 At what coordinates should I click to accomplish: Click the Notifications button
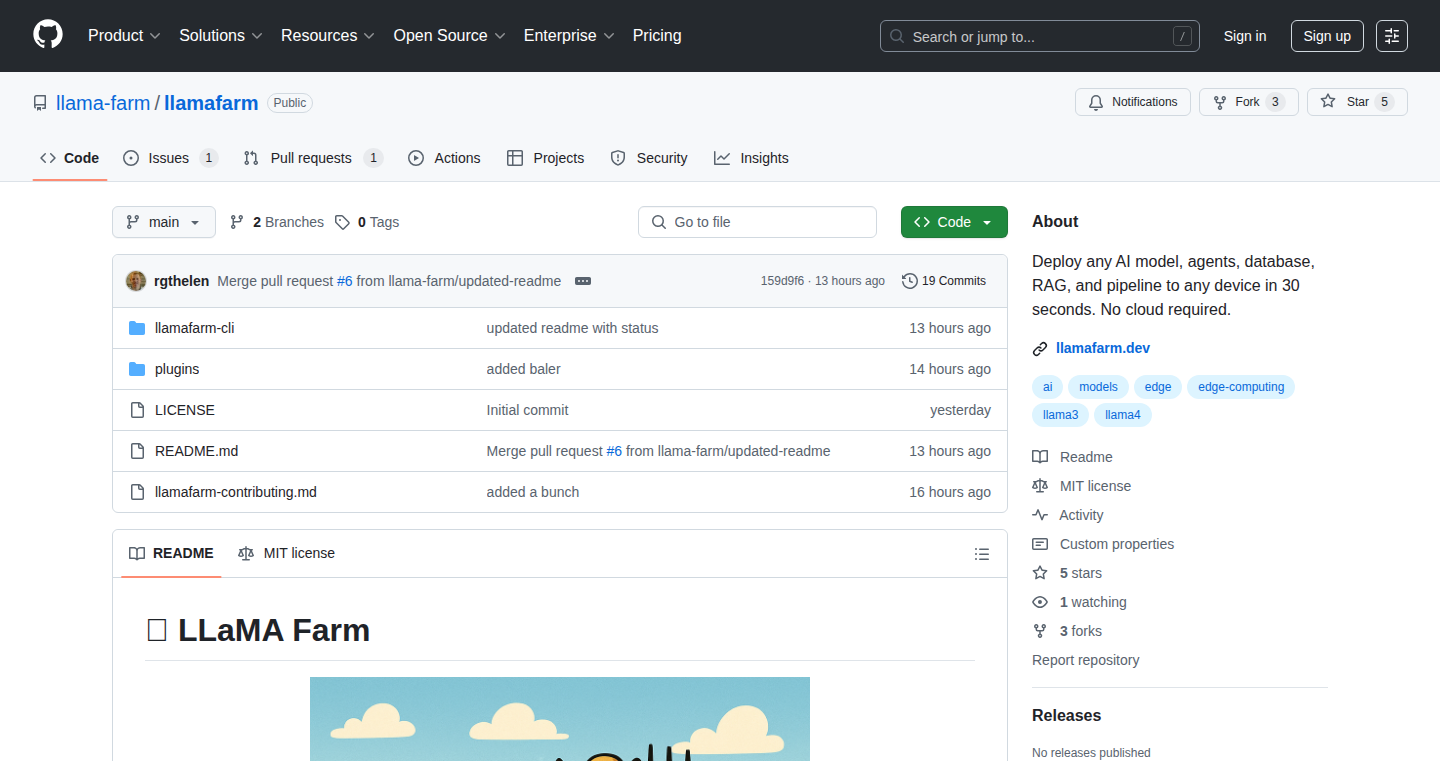pyautogui.click(x=1133, y=102)
